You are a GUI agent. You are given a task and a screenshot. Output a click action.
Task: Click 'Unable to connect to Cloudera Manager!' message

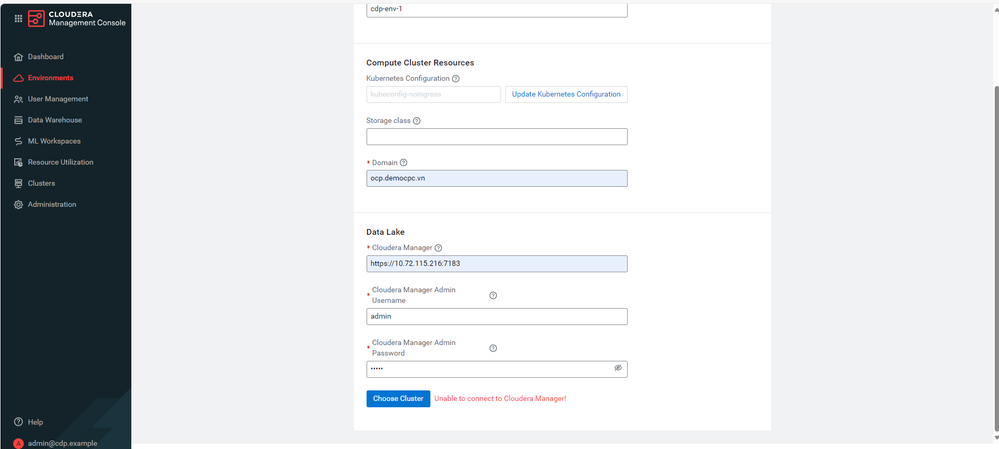[500, 399]
